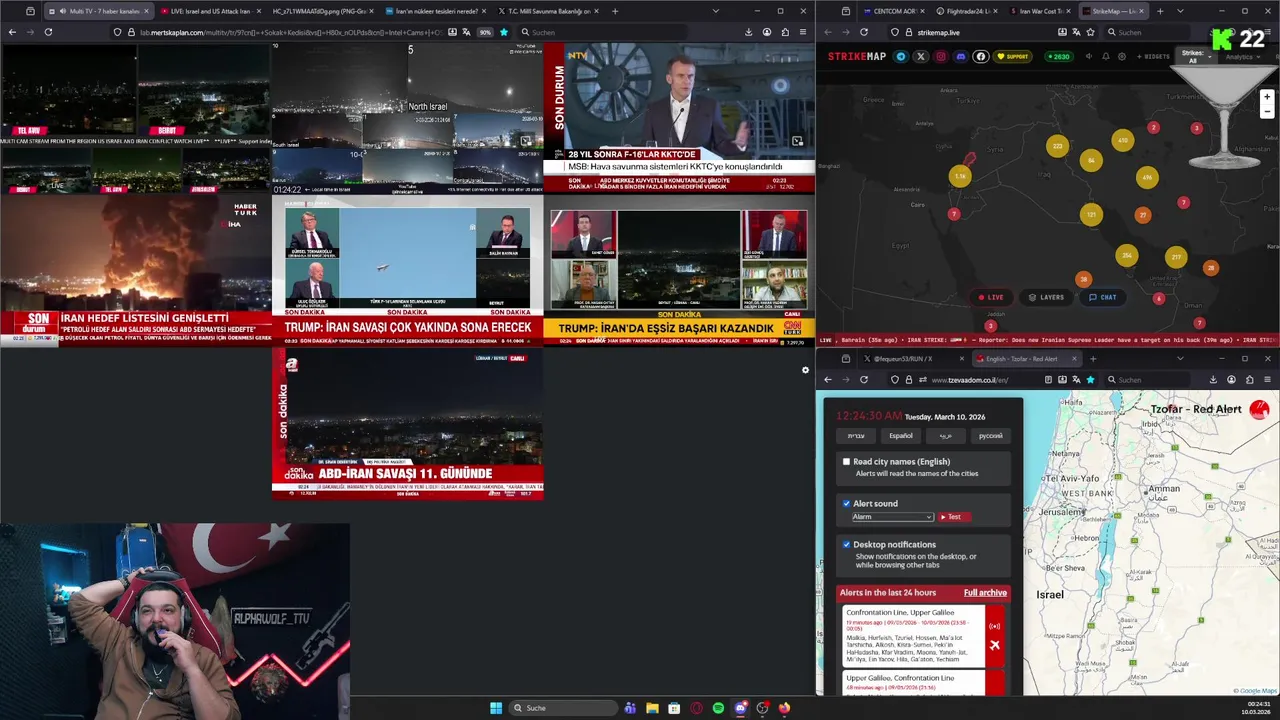This screenshot has width=1280, height=720.
Task: Toggle bookmark star on tzevaadom page
Action: pos(1090,379)
